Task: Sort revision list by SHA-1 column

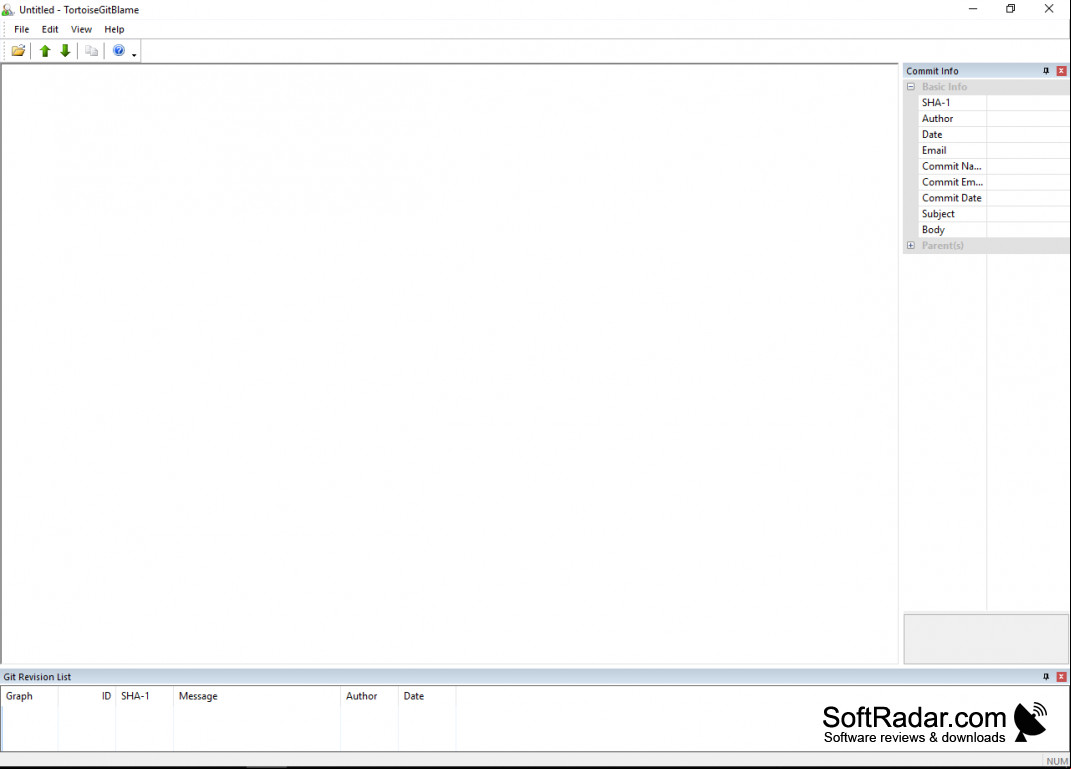Action: coord(144,696)
